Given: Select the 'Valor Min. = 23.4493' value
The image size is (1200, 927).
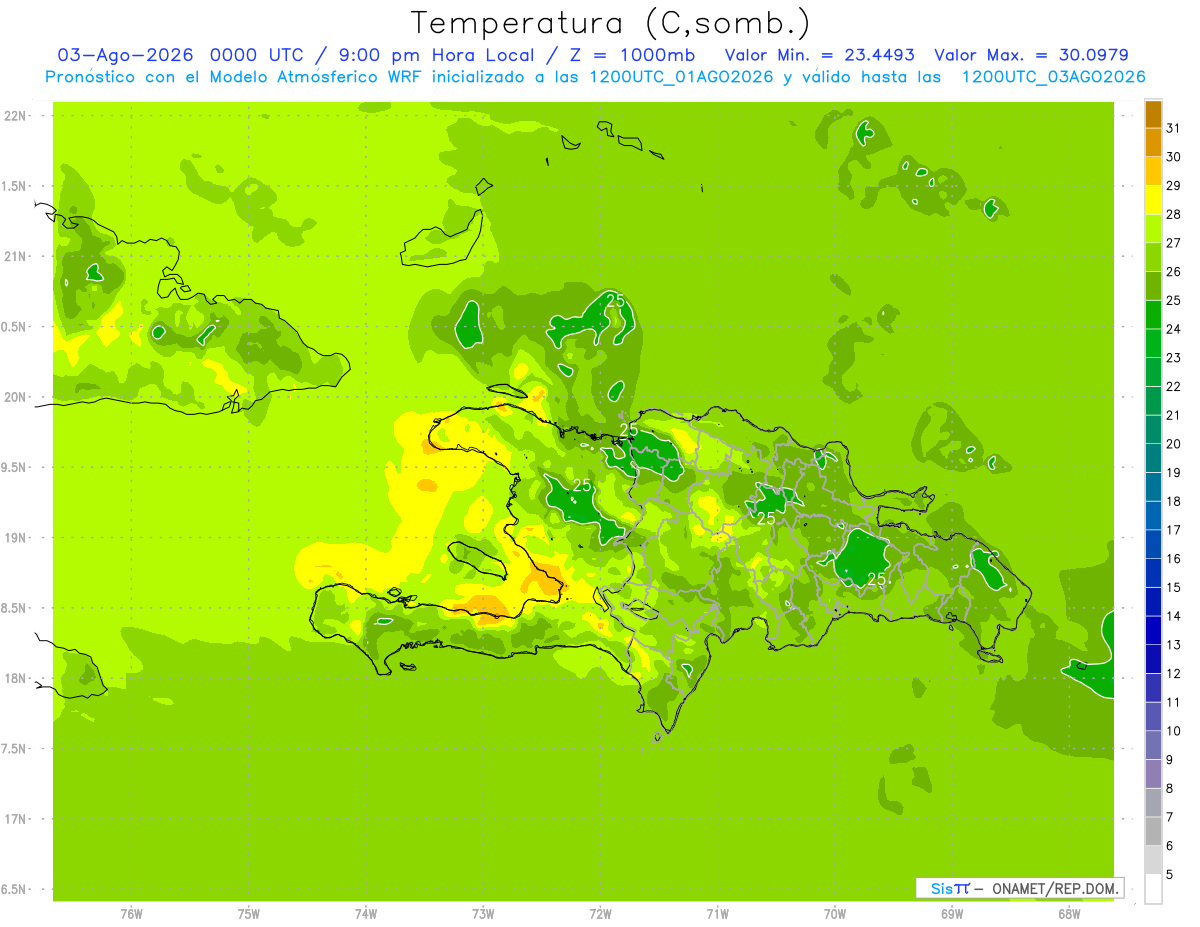Looking at the screenshot, I should 819,55.
